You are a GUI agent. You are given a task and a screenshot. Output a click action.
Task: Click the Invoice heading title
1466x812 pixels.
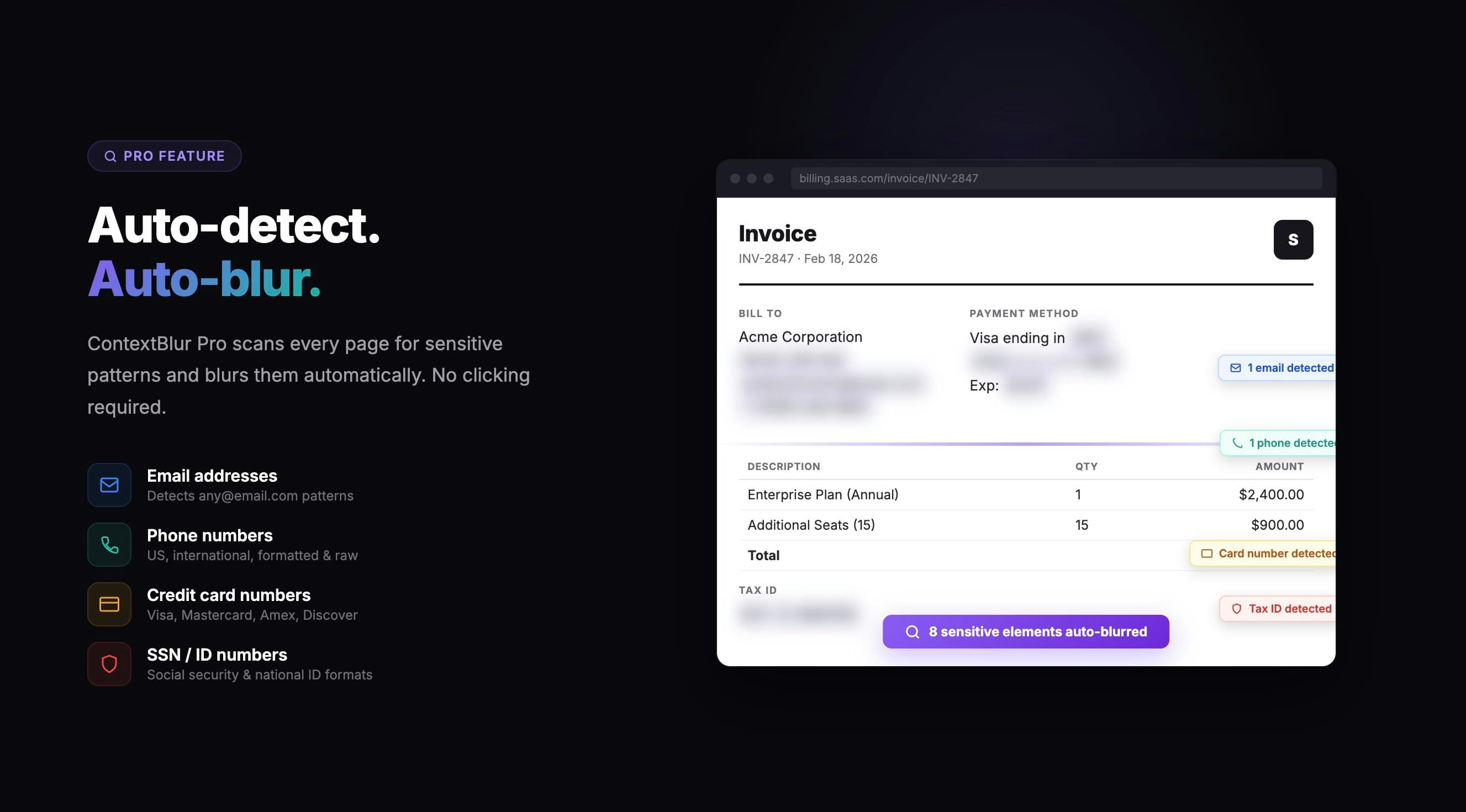[777, 234]
